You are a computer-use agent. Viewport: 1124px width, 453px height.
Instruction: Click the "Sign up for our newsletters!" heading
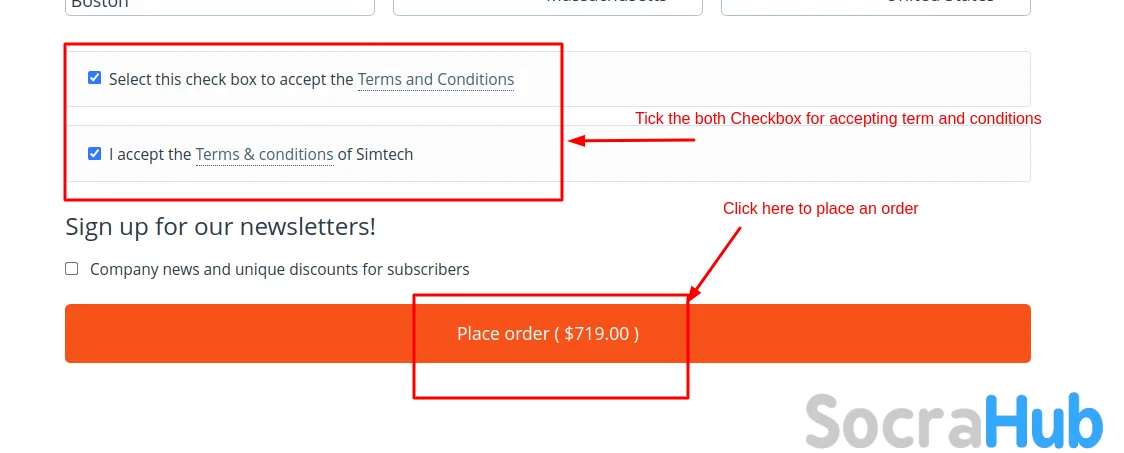pos(221,227)
